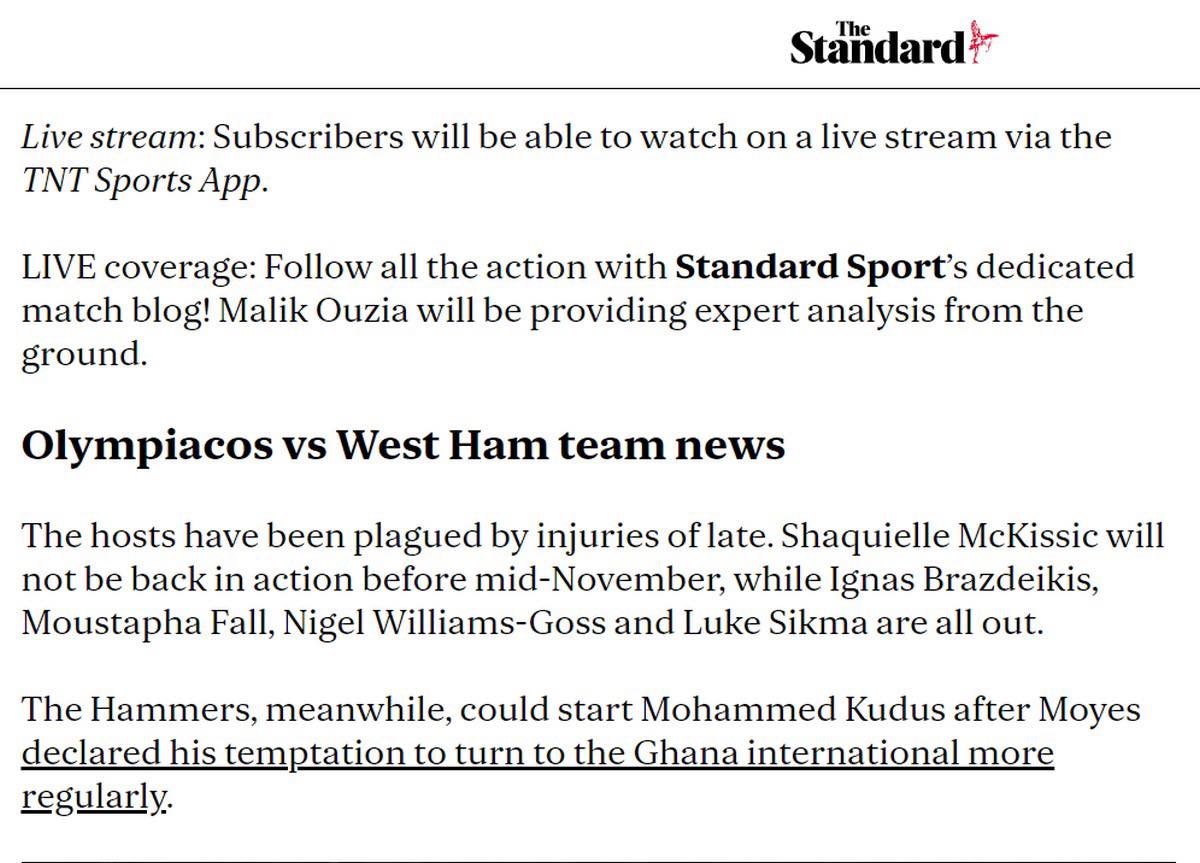Click The Standard logo in the header
This screenshot has height=863, width=1200.
coord(878,44)
